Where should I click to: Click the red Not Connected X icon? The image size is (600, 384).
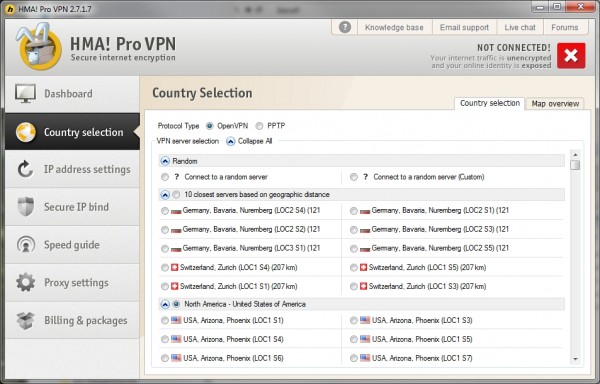click(x=571, y=56)
